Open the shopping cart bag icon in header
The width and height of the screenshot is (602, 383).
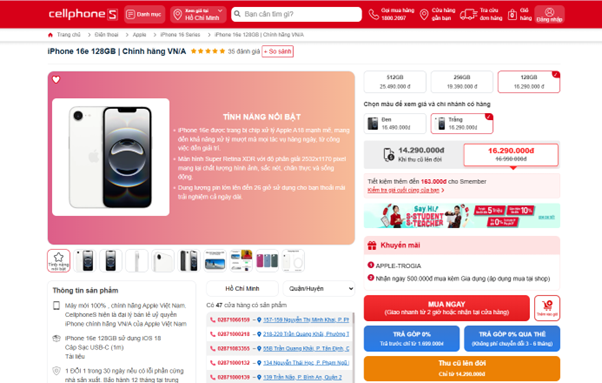coord(512,15)
